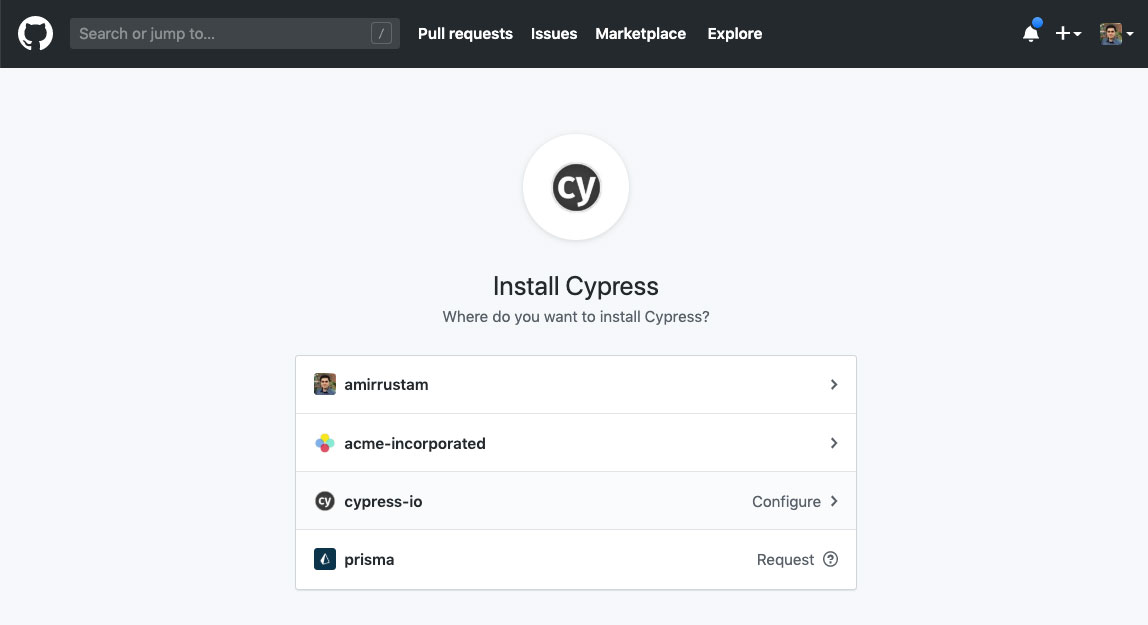The width and height of the screenshot is (1148, 625).
Task: Click the prisma organization icon
Action: [325, 559]
